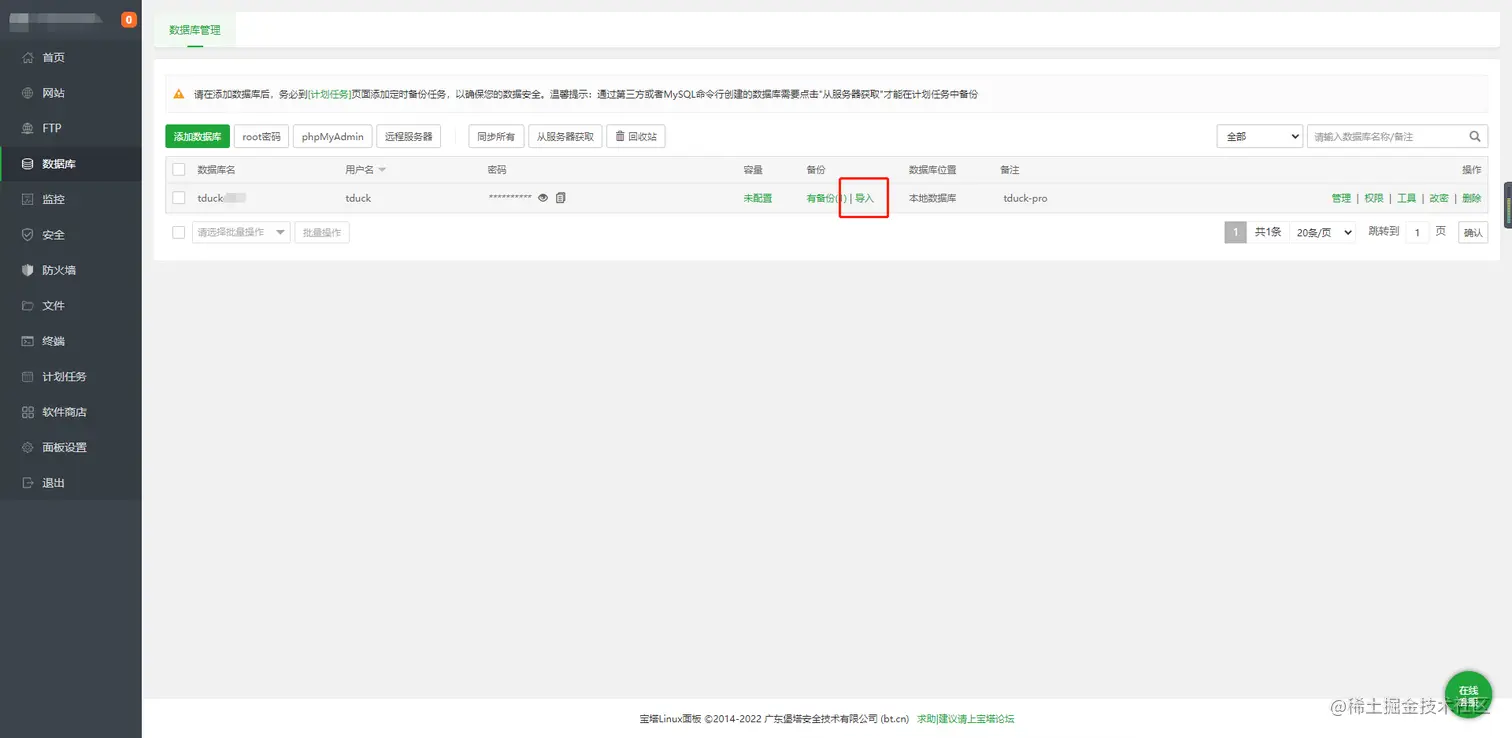Click the 计划任务 calendar icon
1512x738 pixels.
[x=28, y=377]
